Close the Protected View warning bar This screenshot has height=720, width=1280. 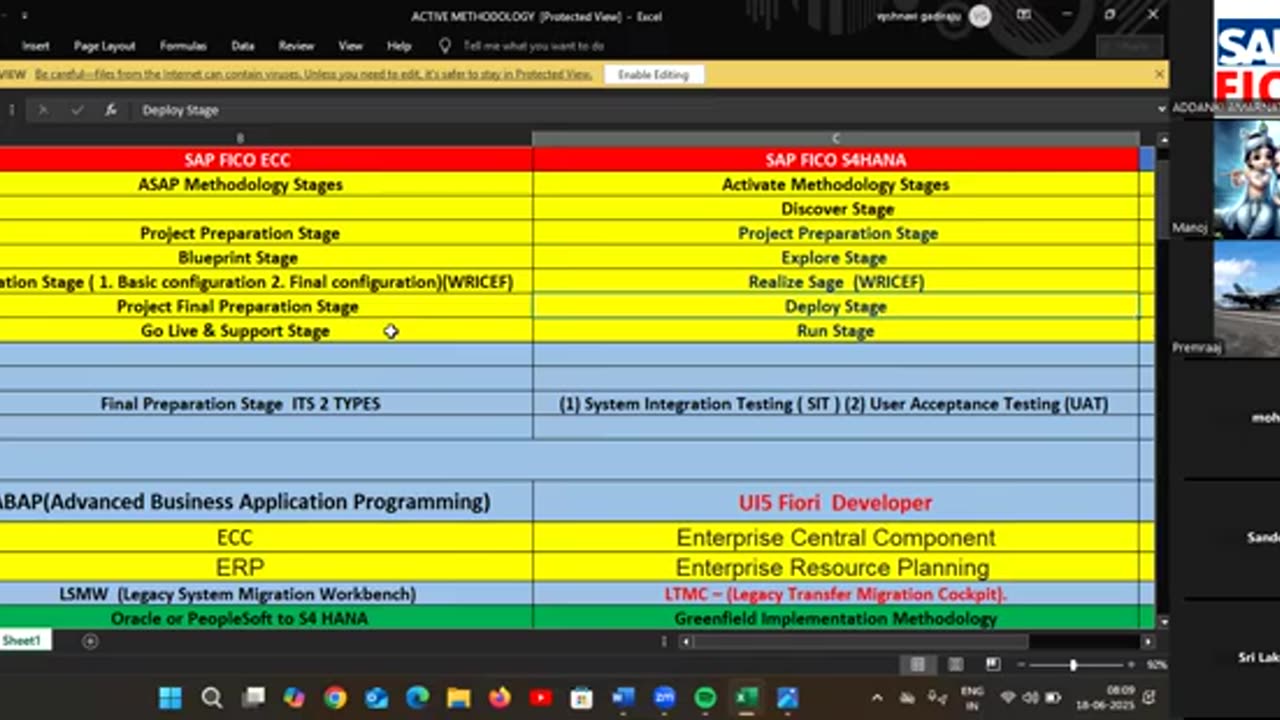coord(1159,74)
